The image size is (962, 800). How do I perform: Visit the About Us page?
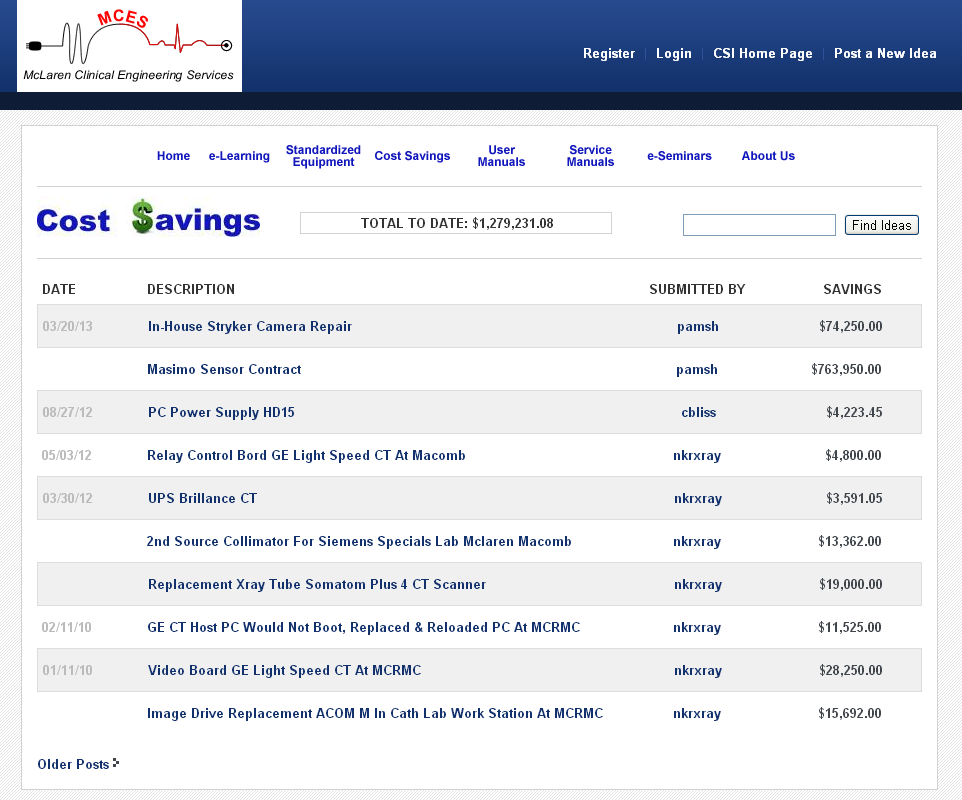click(x=768, y=156)
